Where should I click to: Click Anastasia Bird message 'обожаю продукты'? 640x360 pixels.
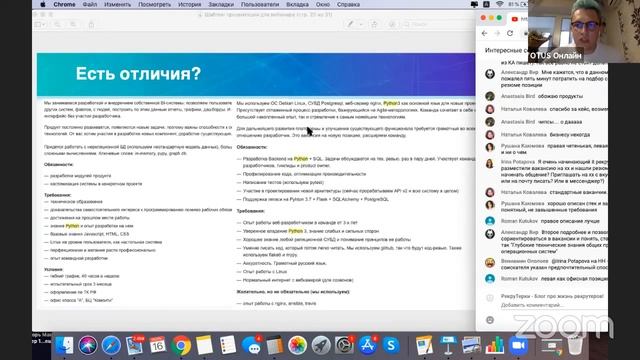[x=560, y=96]
